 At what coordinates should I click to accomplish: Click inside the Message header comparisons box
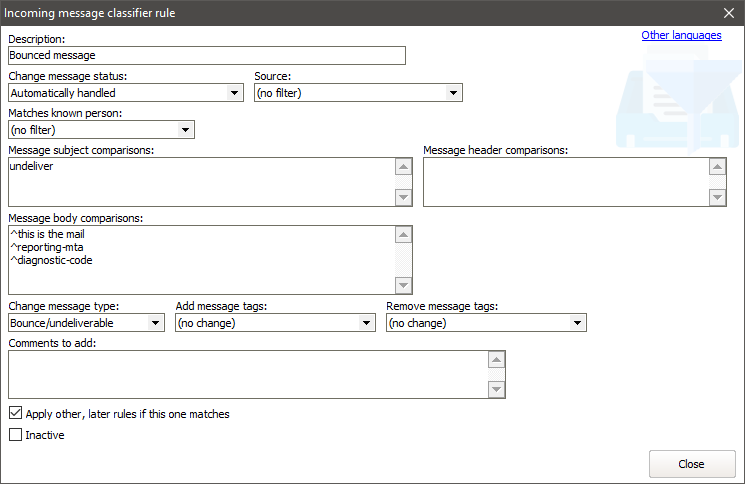(565, 182)
